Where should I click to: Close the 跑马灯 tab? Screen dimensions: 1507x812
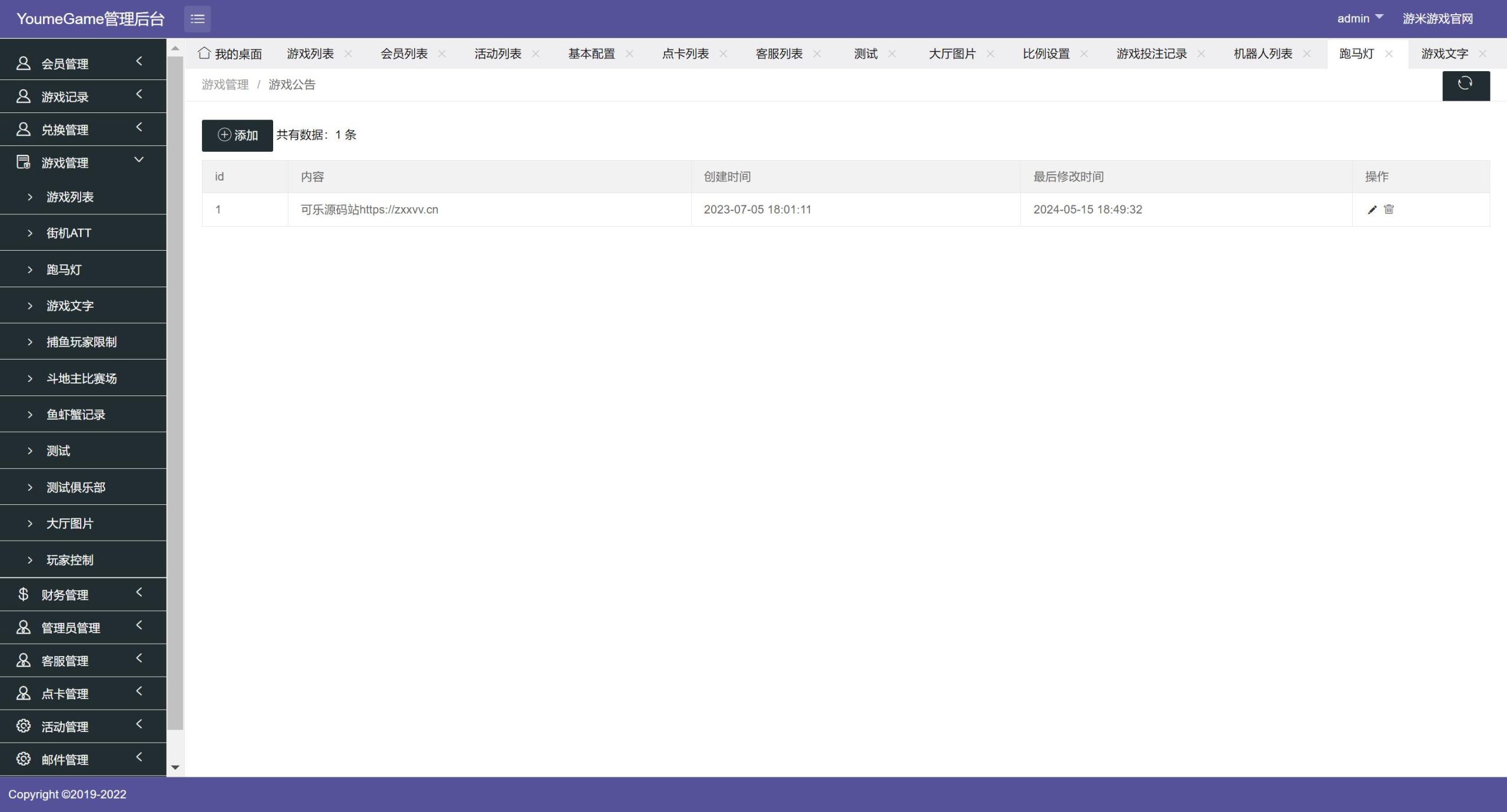pos(1389,54)
